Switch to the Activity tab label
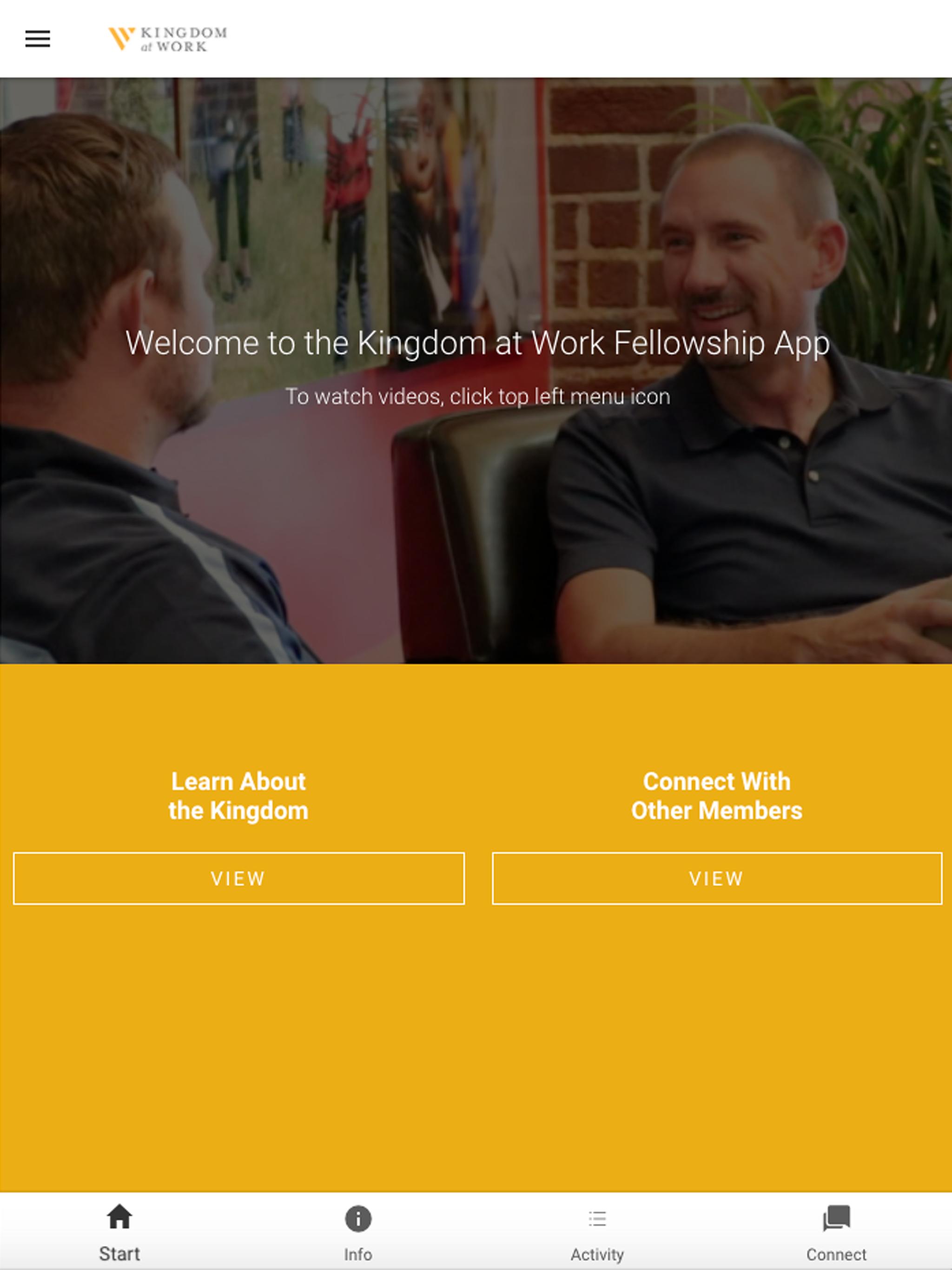The height and width of the screenshot is (1270, 952). pyautogui.click(x=597, y=1255)
